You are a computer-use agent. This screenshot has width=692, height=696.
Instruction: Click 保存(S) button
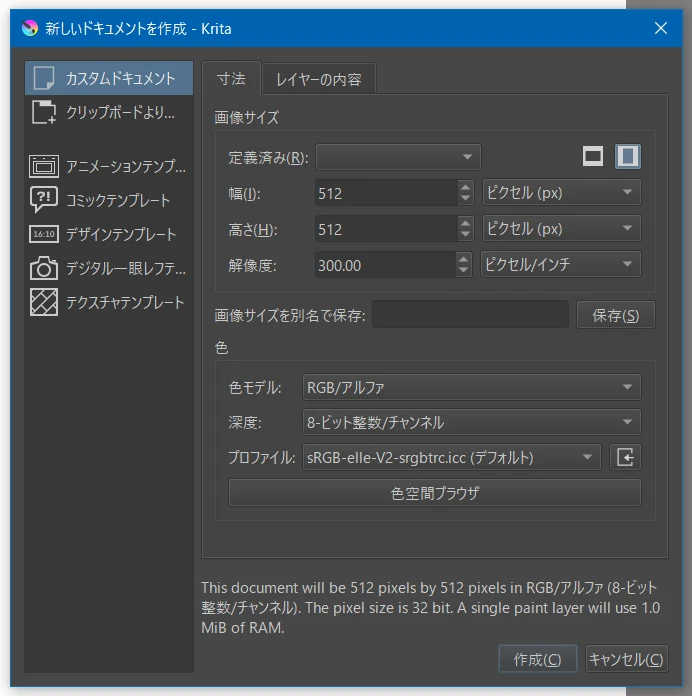(616, 315)
